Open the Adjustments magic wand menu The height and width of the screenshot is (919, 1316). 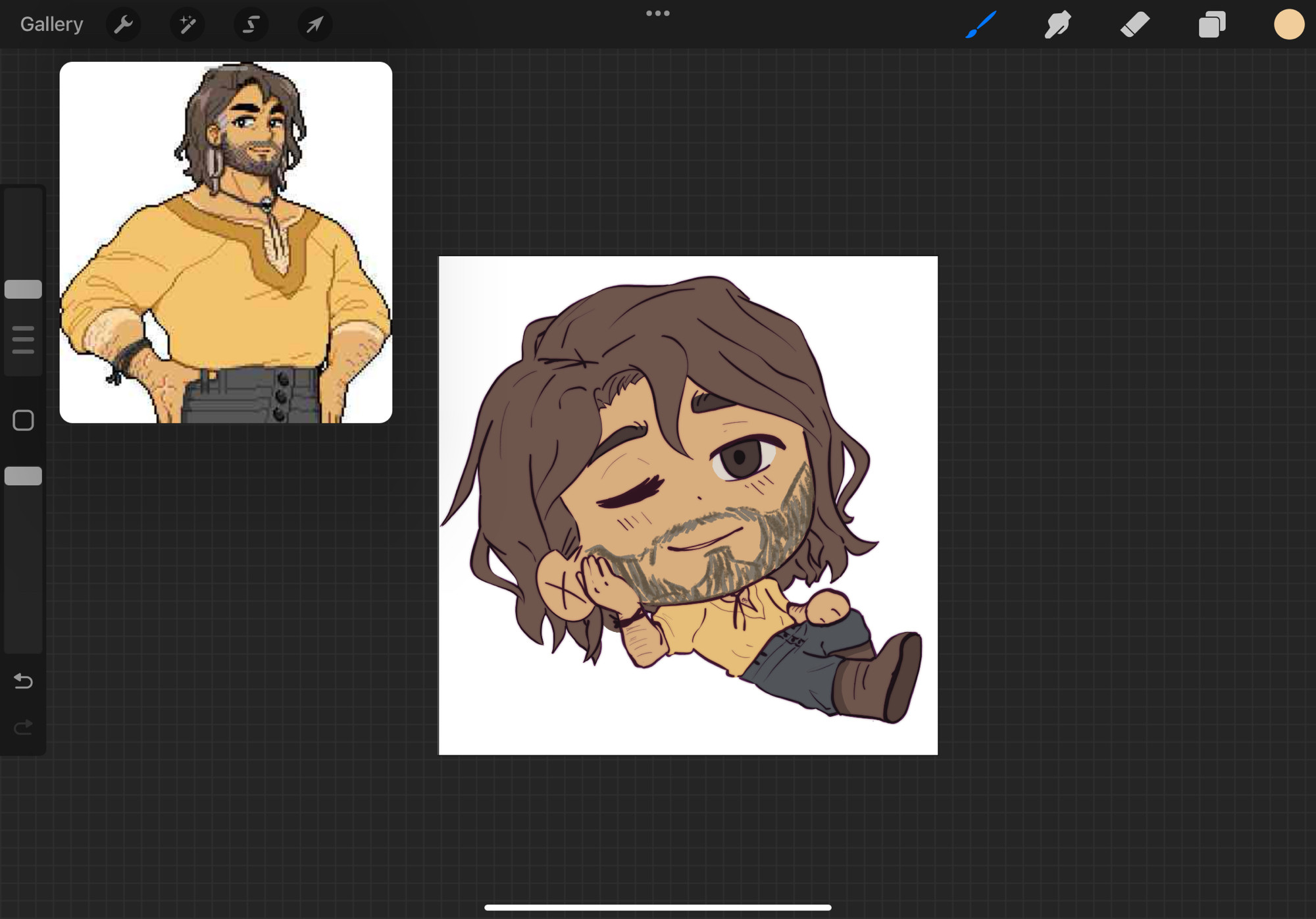tap(187, 24)
